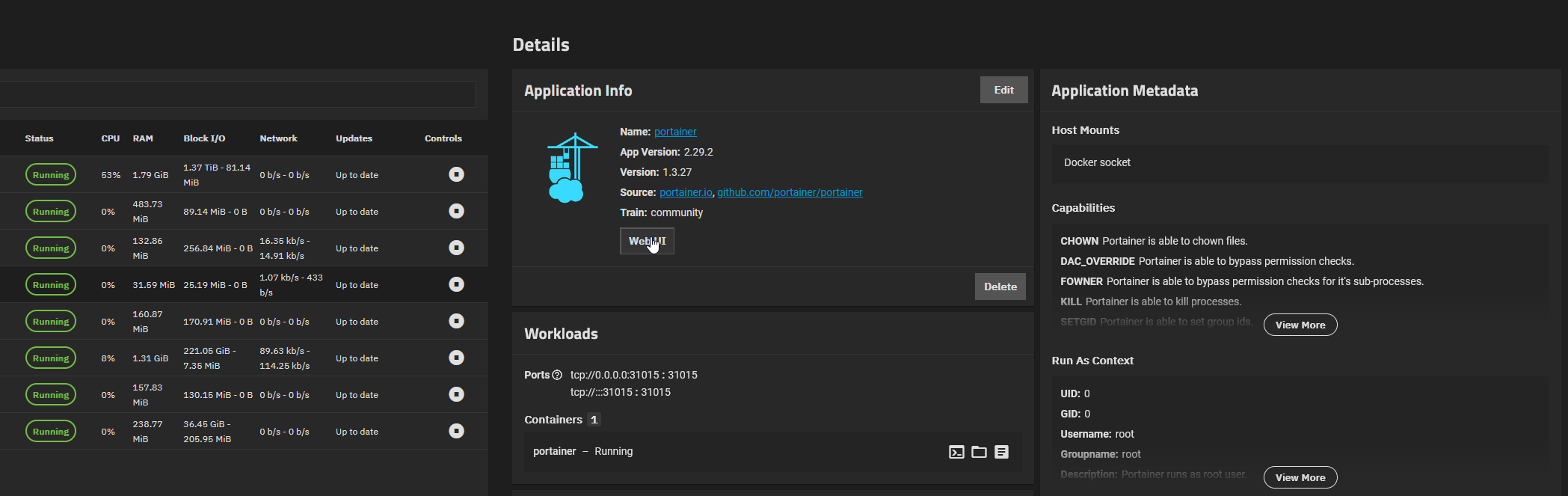Stop the app using 53% CPU
1568x496 pixels.
(x=456, y=174)
